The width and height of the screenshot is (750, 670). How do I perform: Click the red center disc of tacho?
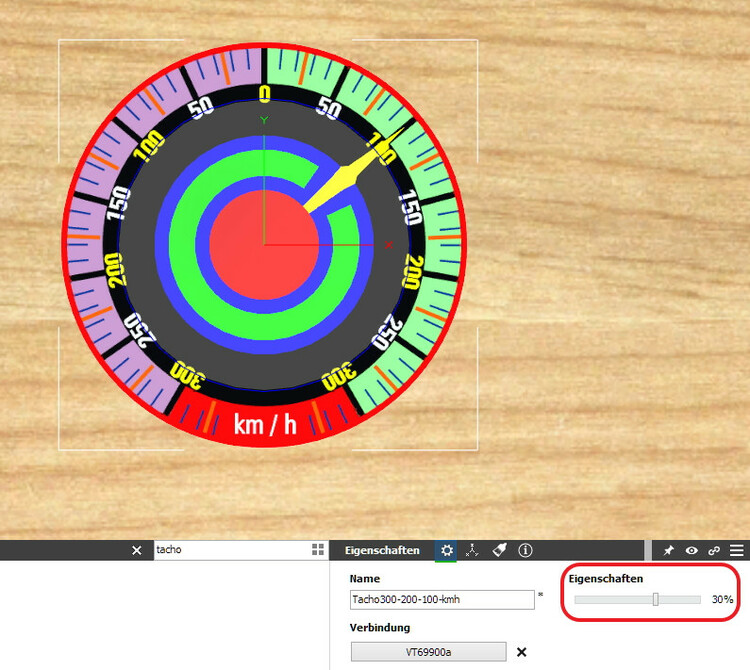pos(264,245)
